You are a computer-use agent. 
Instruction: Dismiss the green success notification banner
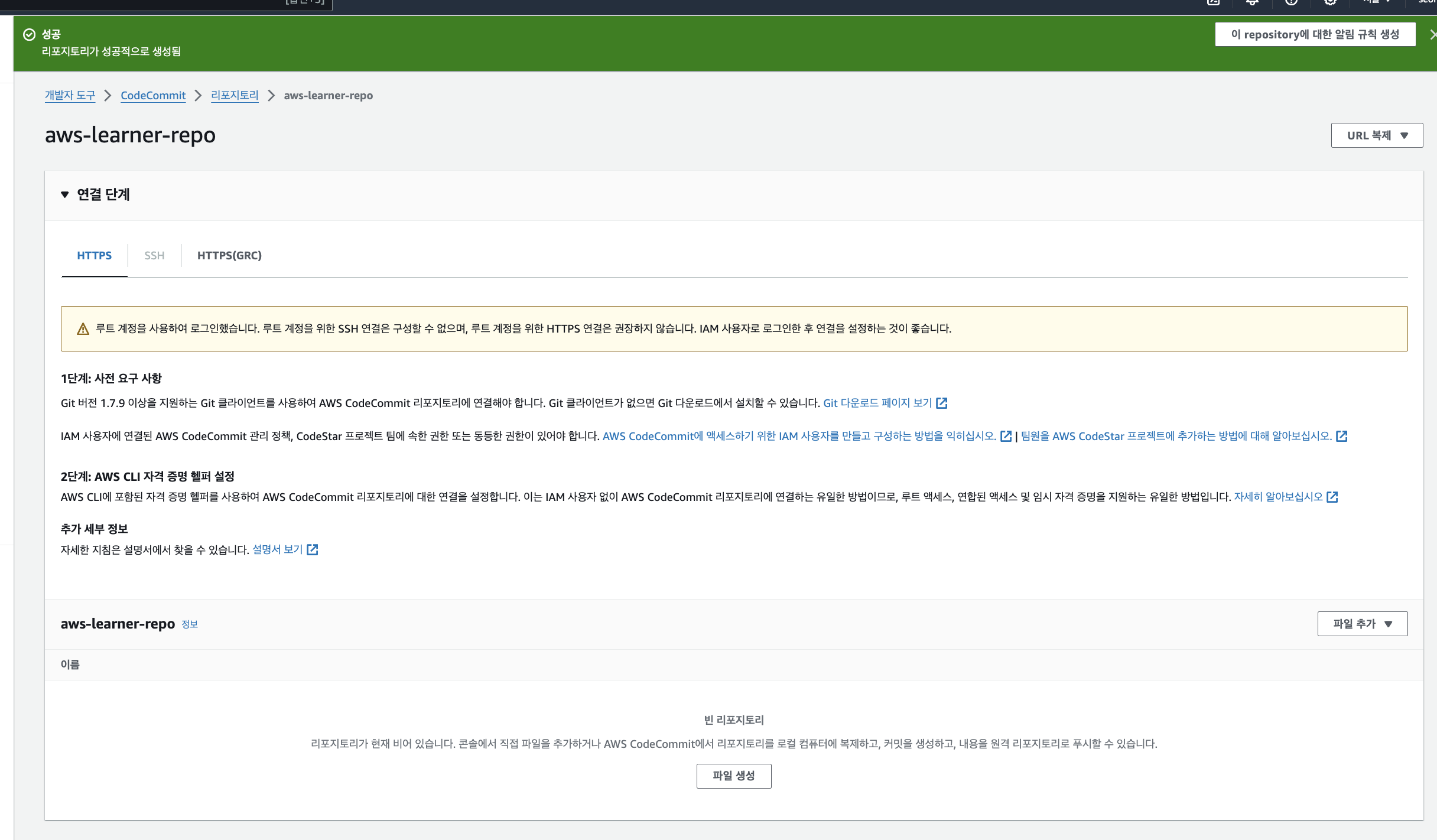1432,34
